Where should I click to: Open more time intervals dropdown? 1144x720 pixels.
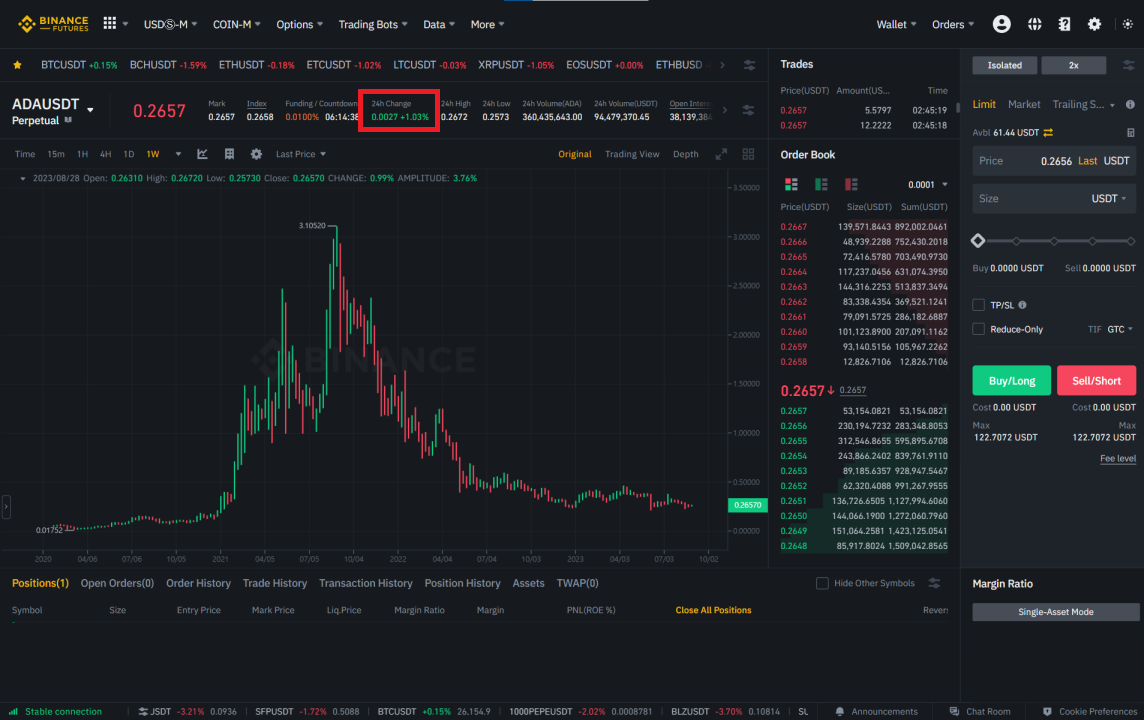178,154
